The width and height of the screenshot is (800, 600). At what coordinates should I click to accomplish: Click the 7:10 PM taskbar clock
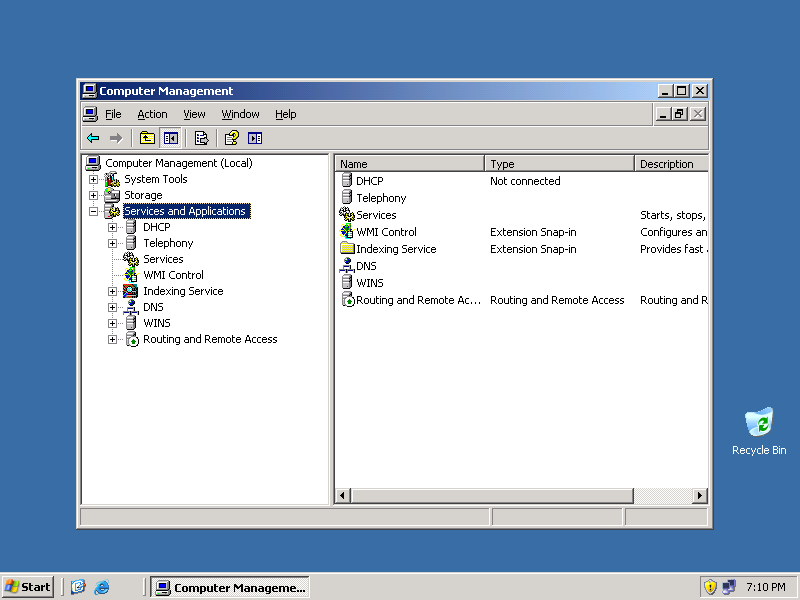[x=765, y=587]
